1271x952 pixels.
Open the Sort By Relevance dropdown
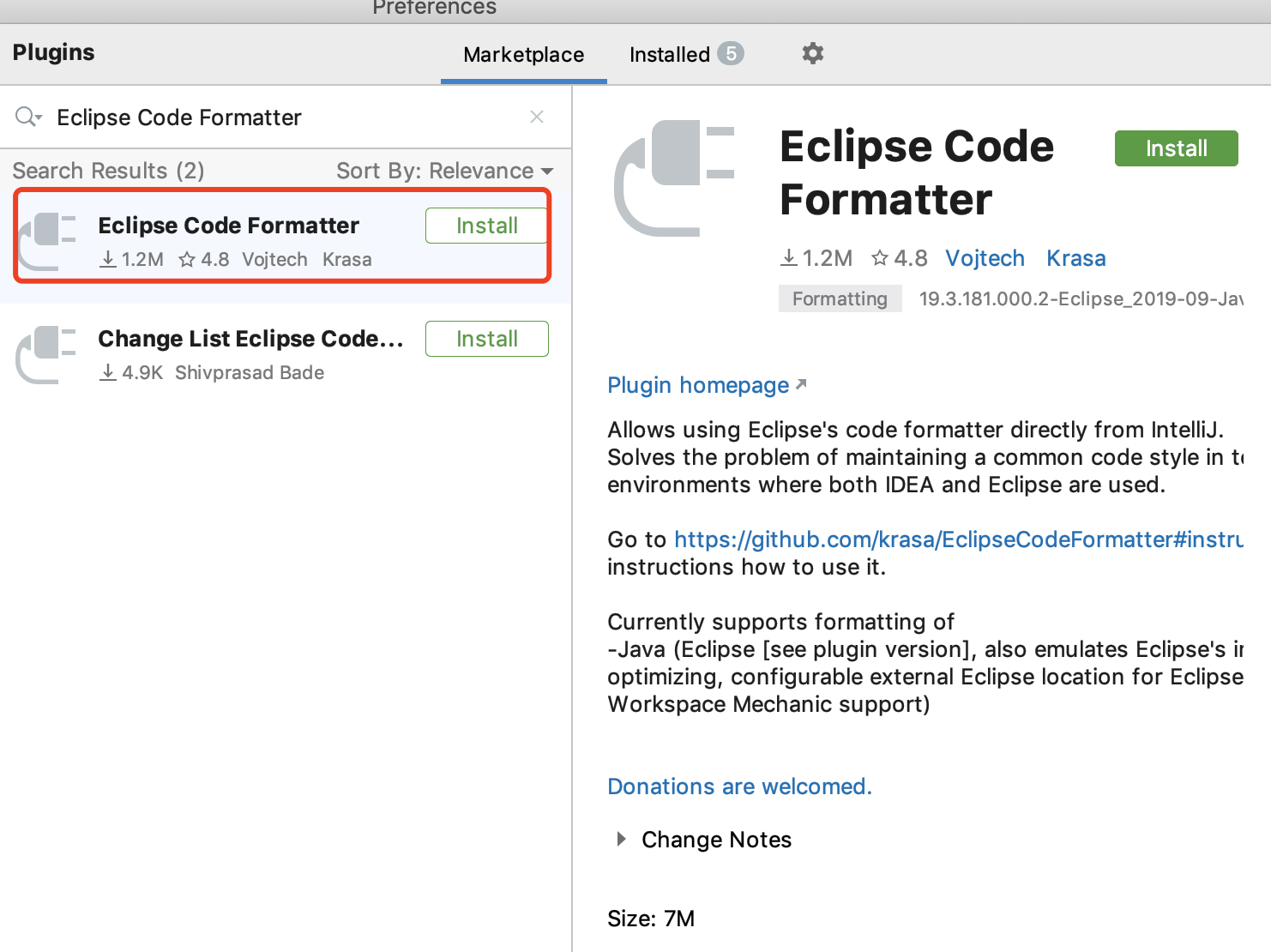point(444,171)
